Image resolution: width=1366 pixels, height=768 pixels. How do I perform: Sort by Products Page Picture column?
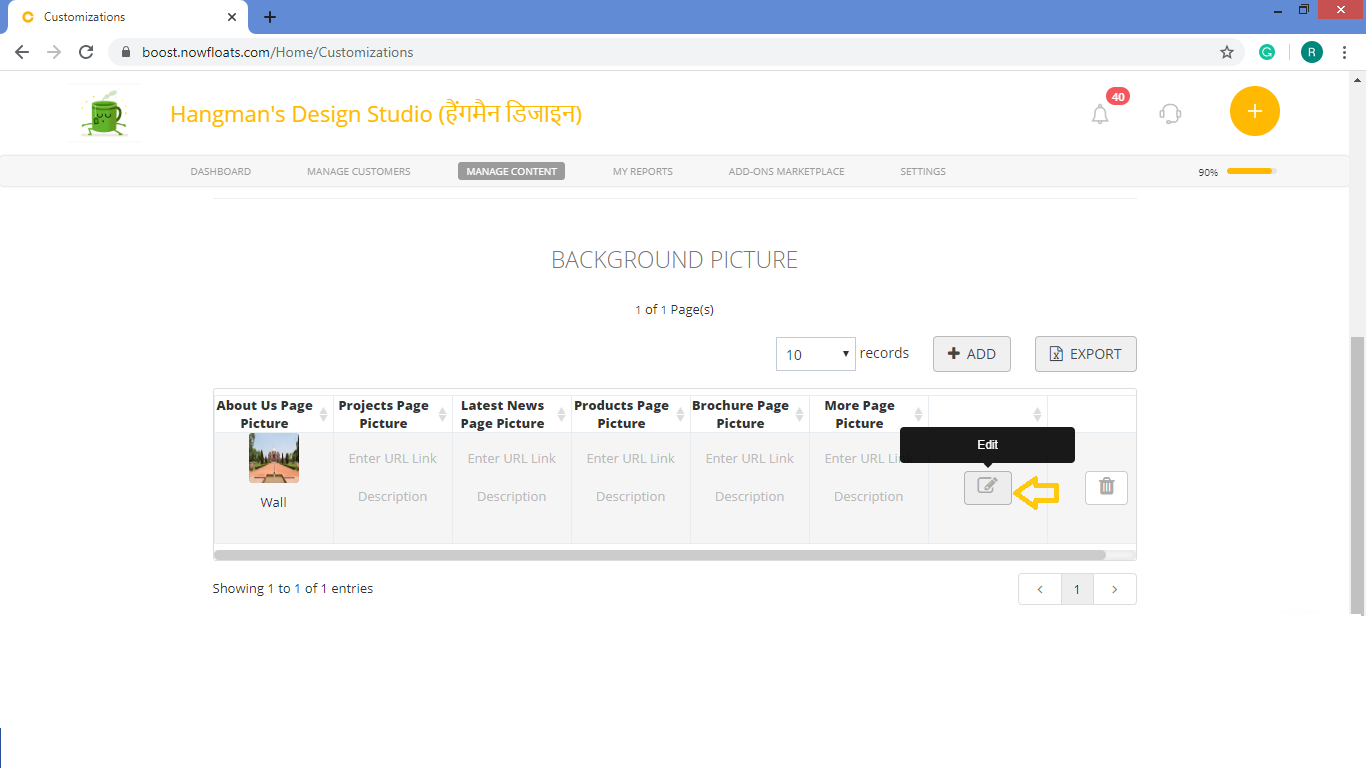point(630,414)
